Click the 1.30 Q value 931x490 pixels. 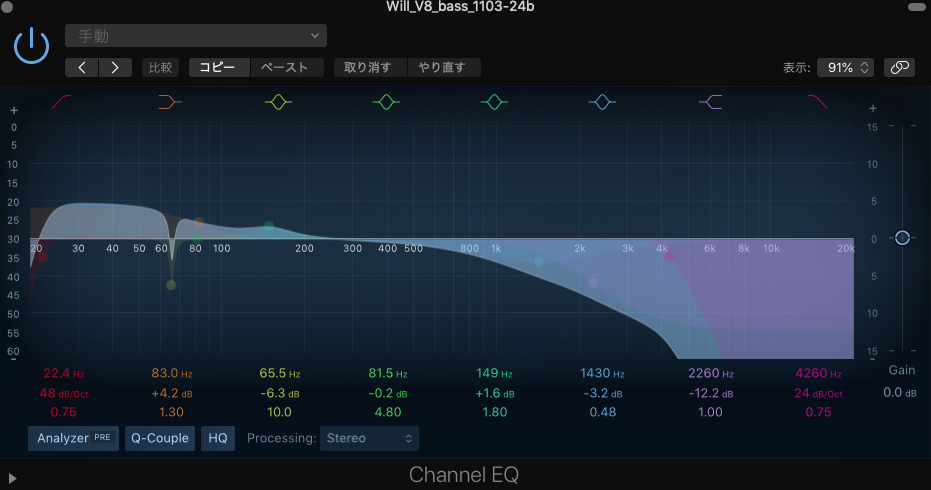[x=172, y=412]
